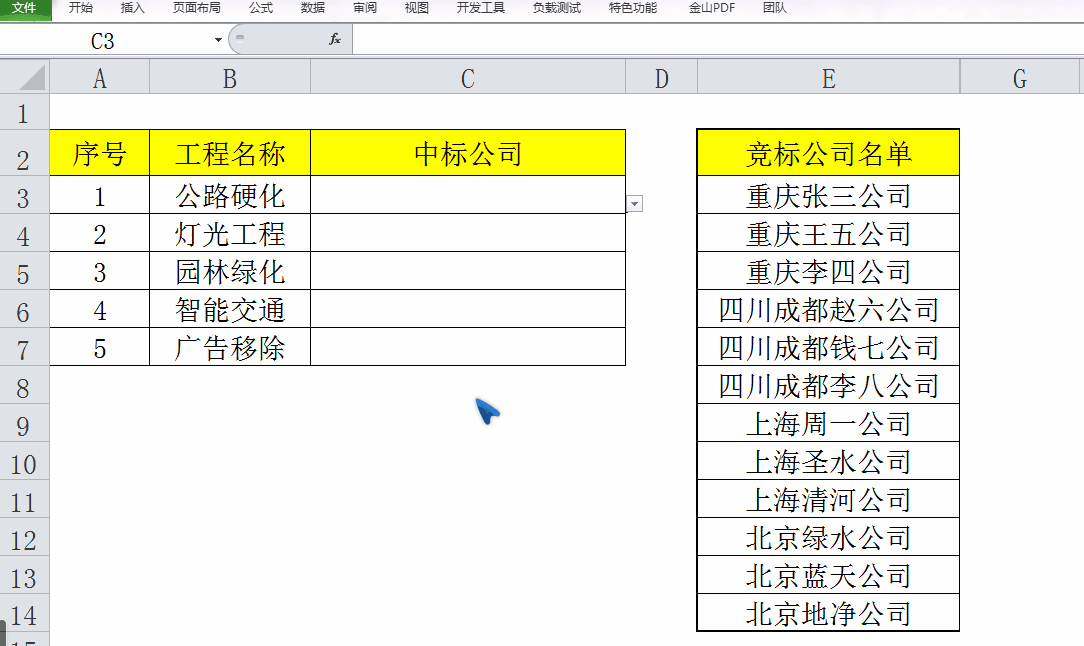
Task: Open the Name Box dropdown arrow
Action: [215, 39]
